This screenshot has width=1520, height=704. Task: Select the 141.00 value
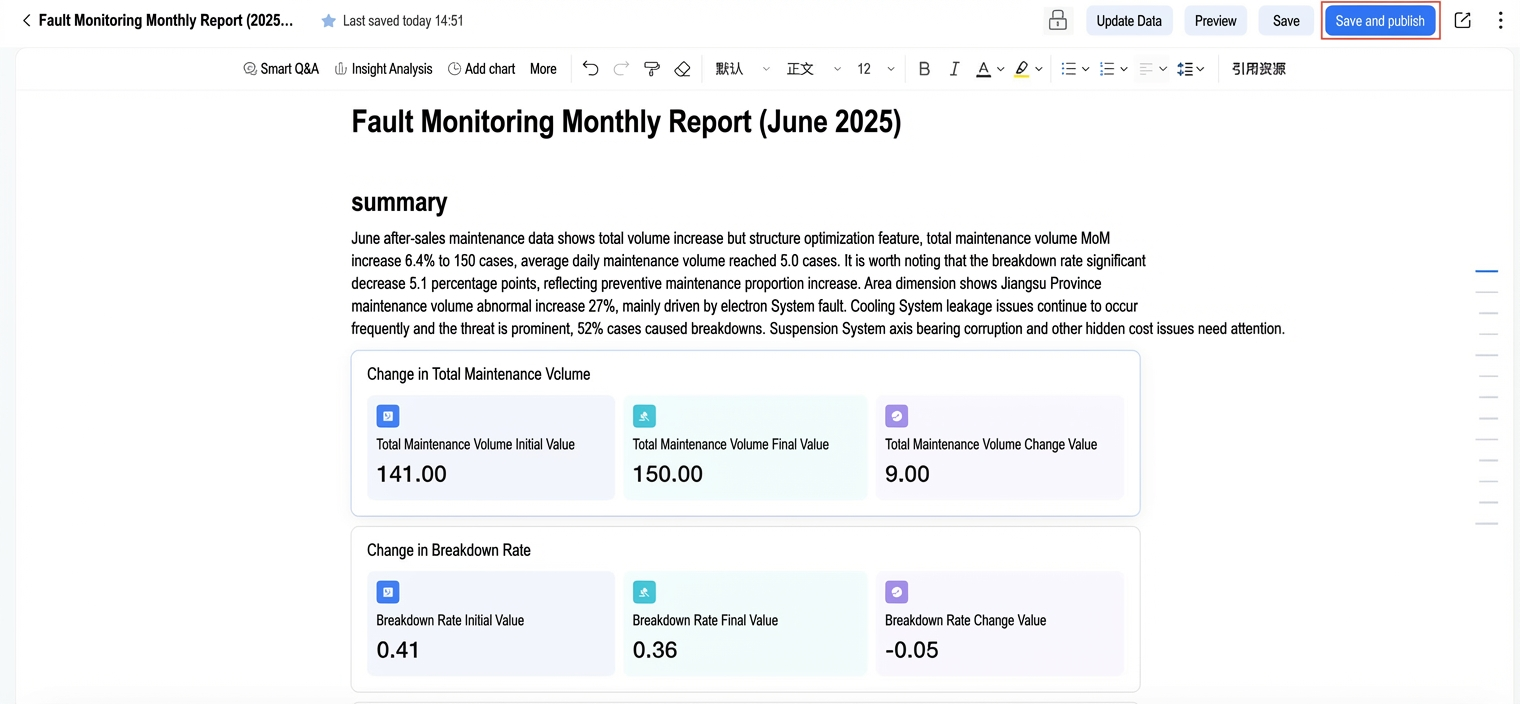point(411,474)
